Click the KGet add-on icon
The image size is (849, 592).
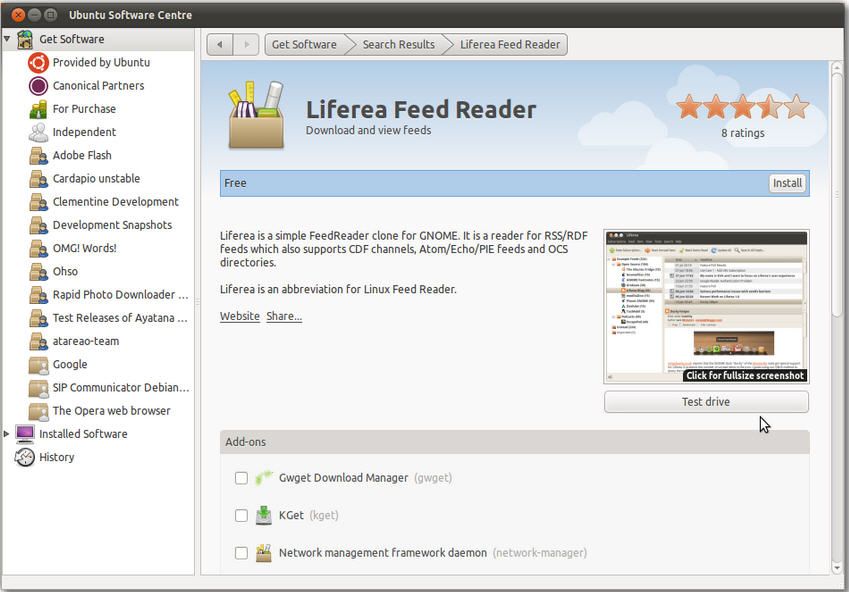point(264,515)
